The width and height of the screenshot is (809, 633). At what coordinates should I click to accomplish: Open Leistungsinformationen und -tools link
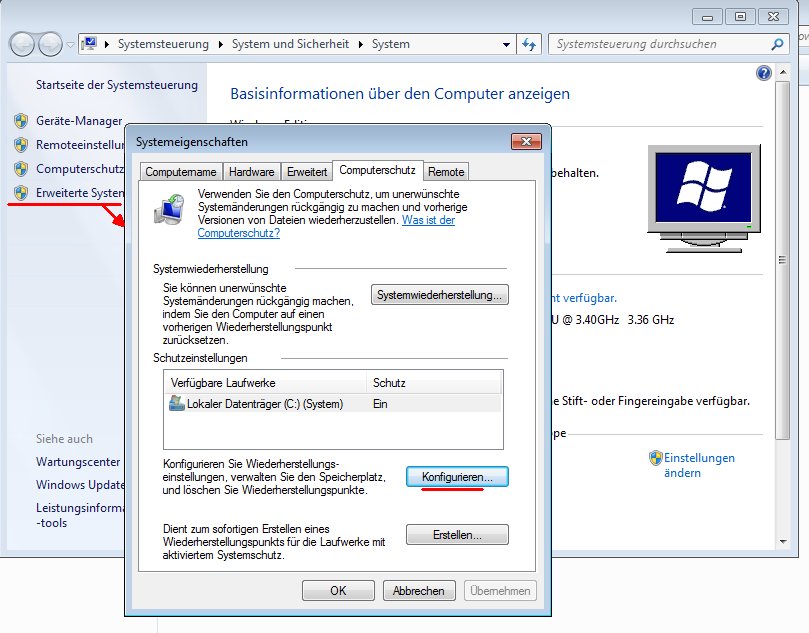coord(80,515)
